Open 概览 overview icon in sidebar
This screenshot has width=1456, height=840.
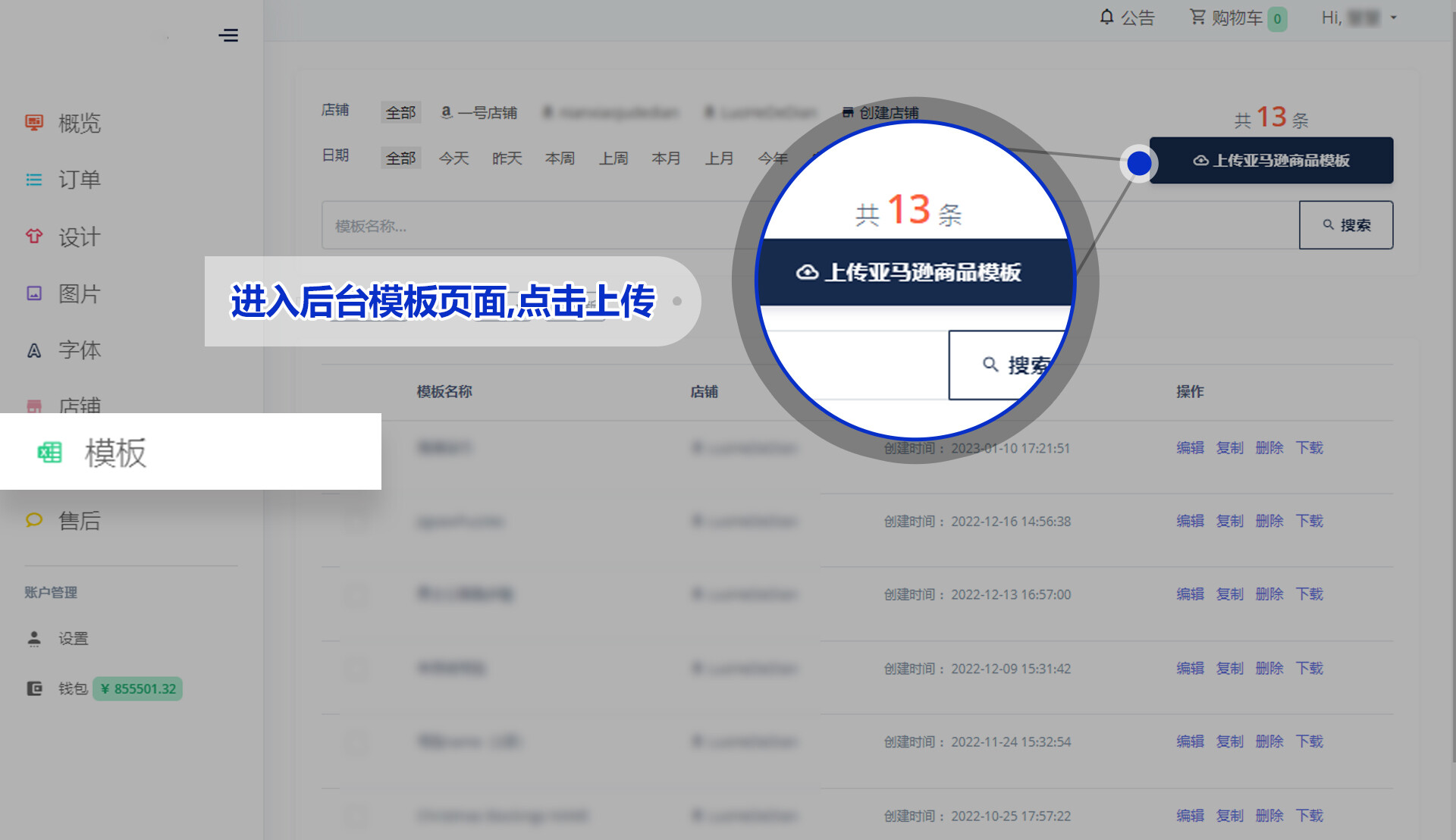(34, 123)
